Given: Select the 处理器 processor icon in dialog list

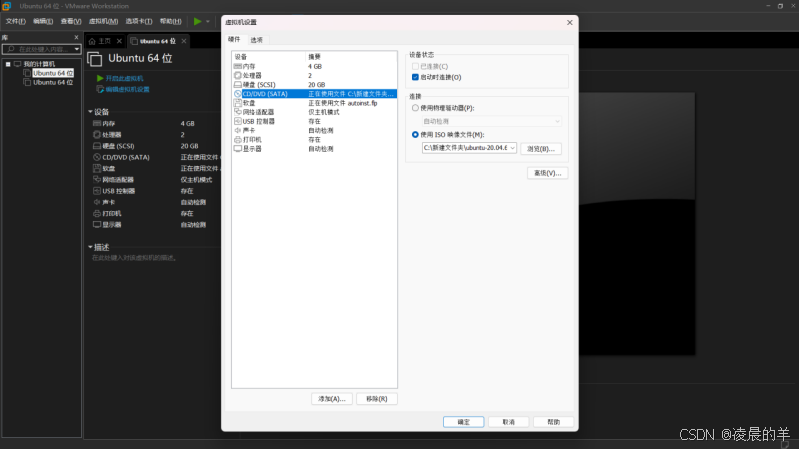Looking at the screenshot, I should point(237,75).
